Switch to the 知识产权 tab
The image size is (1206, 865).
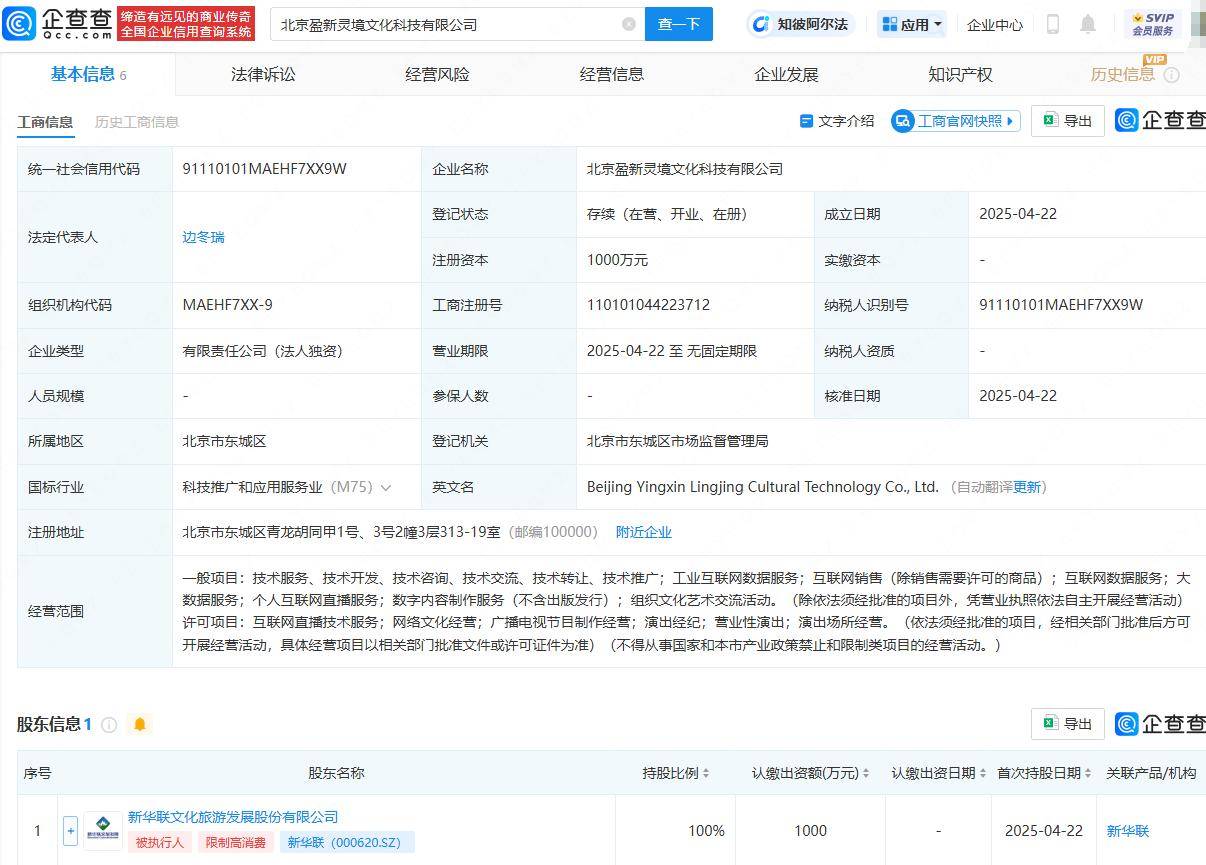pyautogui.click(x=960, y=73)
